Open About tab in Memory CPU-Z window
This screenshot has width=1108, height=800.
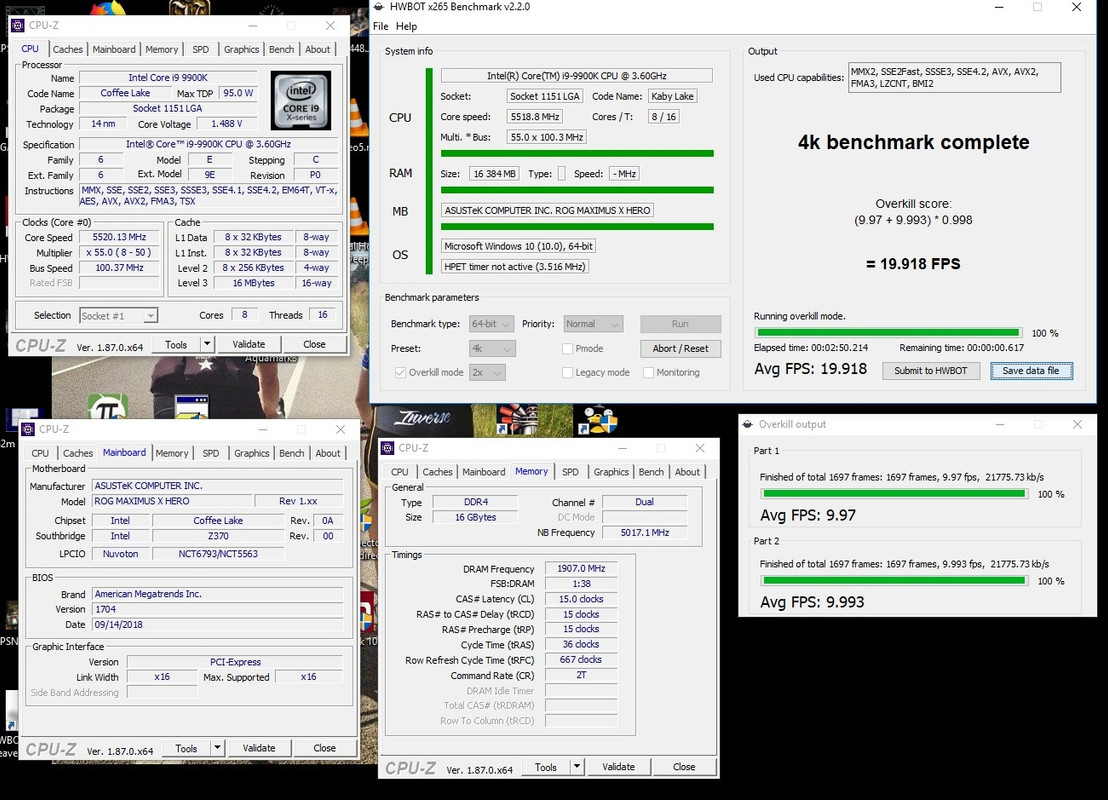(687, 472)
